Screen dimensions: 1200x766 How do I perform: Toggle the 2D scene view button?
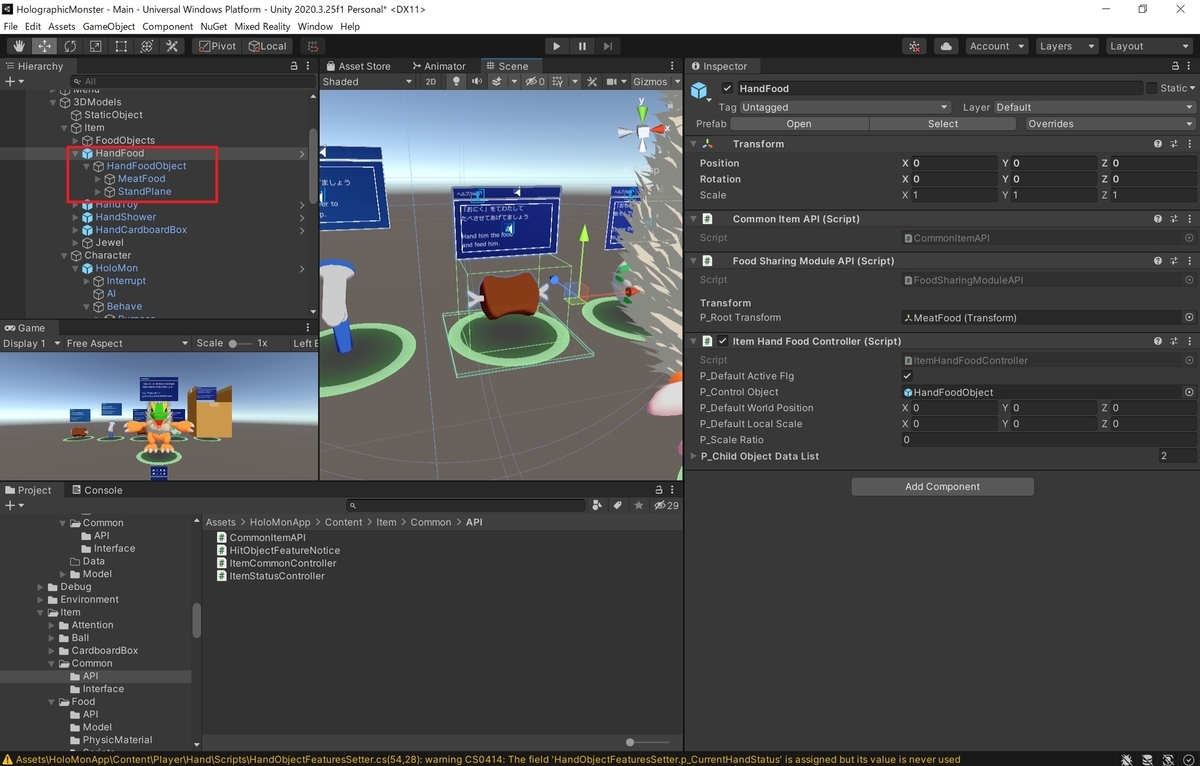[x=431, y=82]
